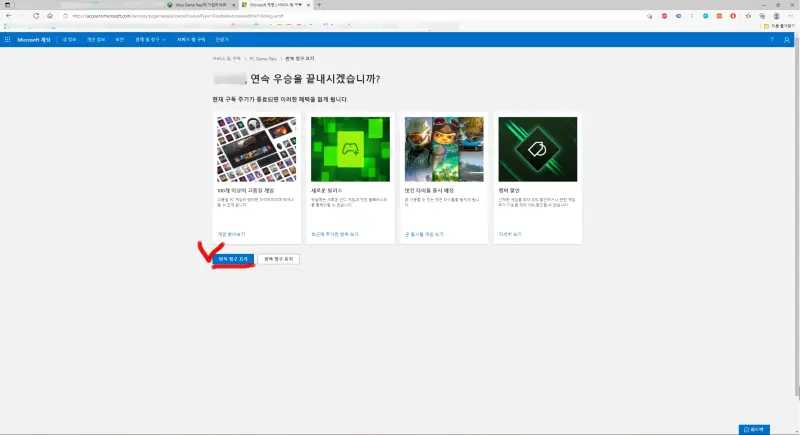Viewport: 800px width, 435px height.
Task: Open the game library card image
Action: coord(256,149)
